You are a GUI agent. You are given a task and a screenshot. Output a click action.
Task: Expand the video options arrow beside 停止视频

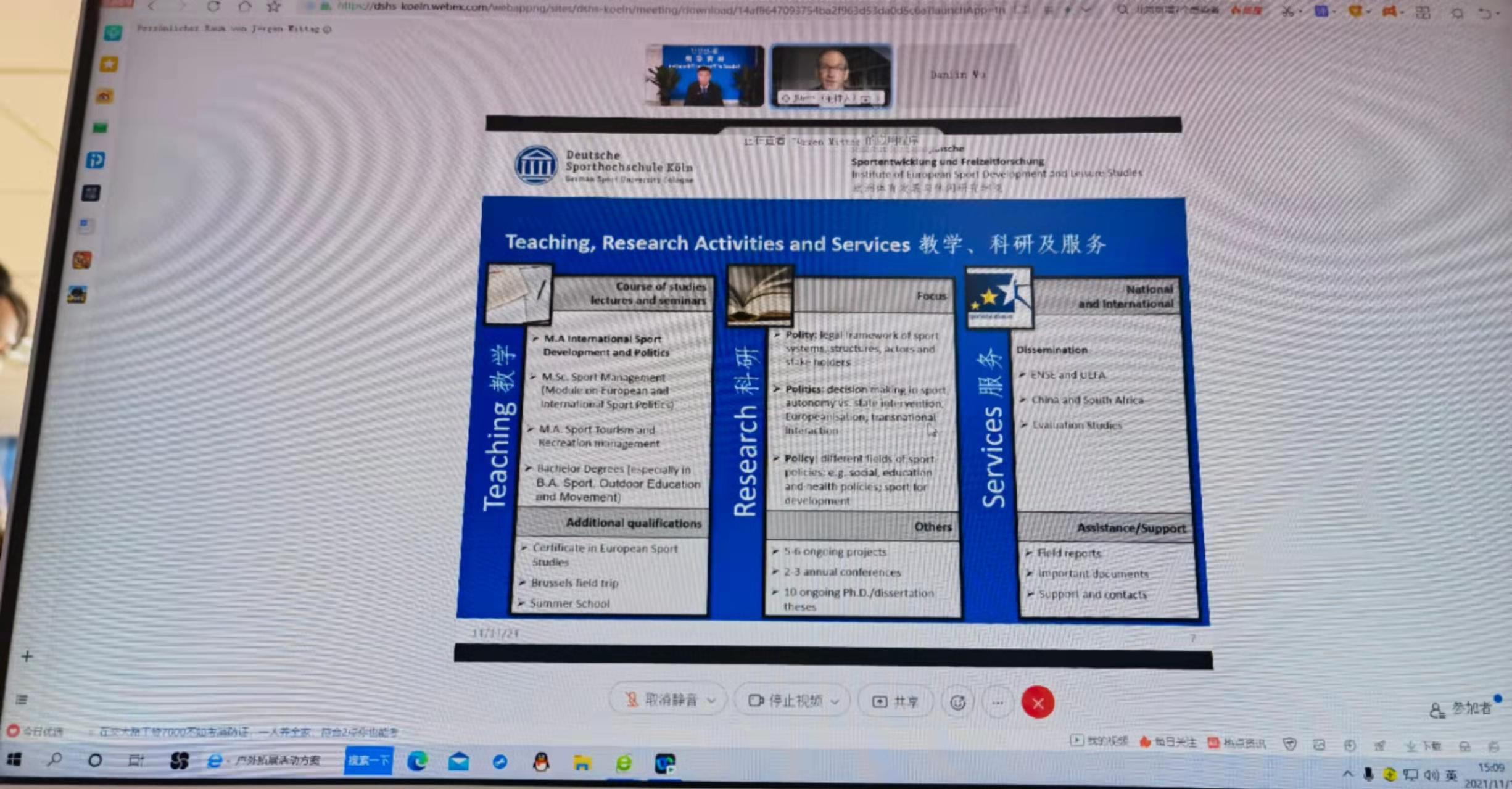pos(835,701)
